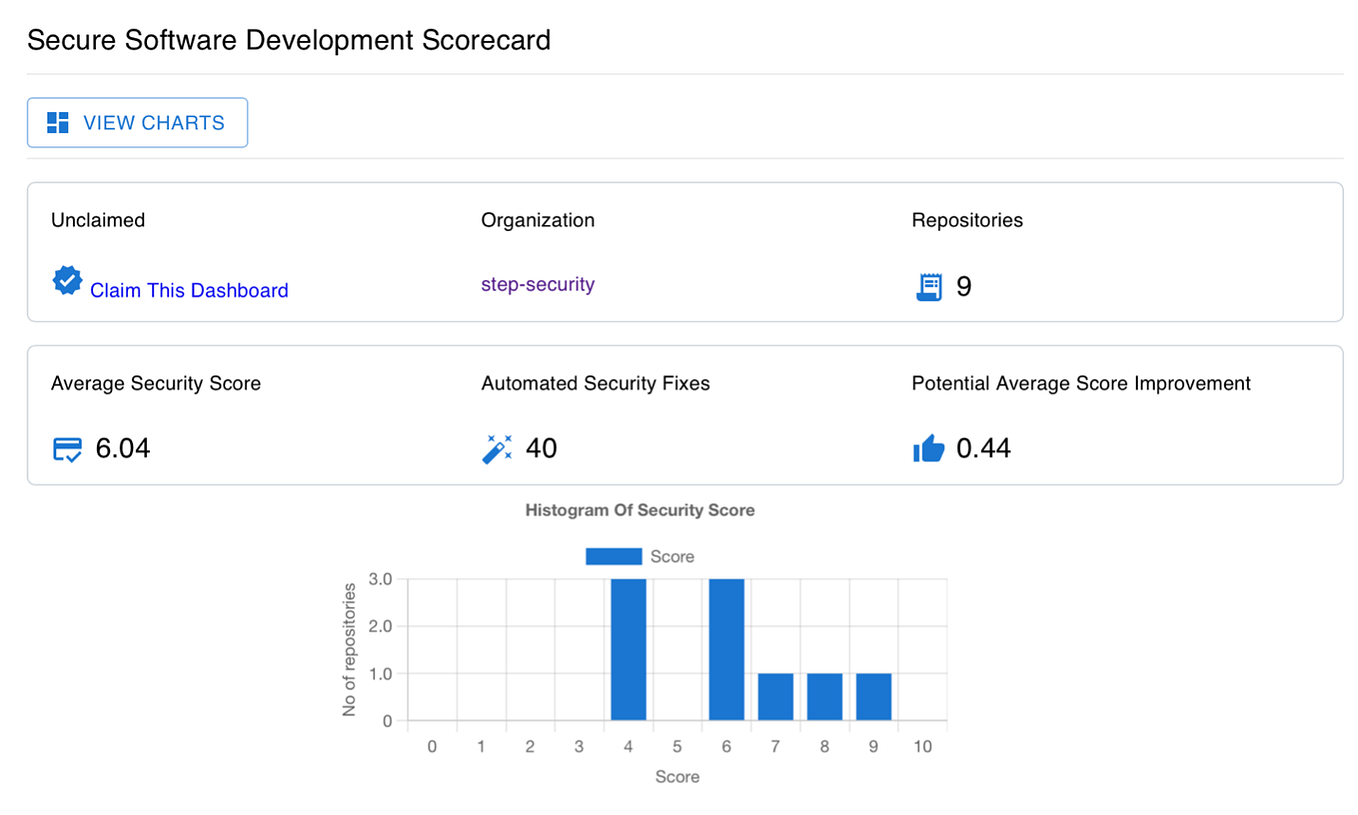This screenshot has width=1358, height=815.
Task: Click the tallest histogram bar at score 4
Action: click(628, 648)
